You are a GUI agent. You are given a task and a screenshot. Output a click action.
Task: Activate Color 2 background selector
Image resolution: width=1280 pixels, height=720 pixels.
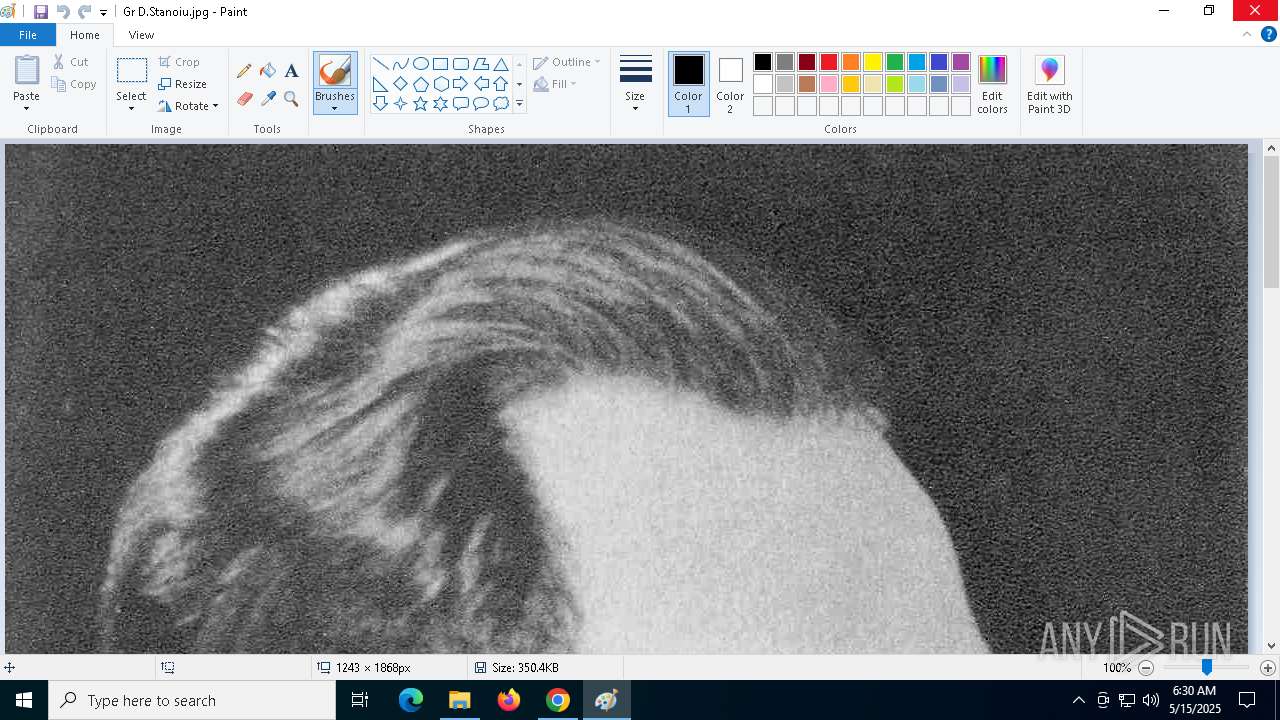730,84
